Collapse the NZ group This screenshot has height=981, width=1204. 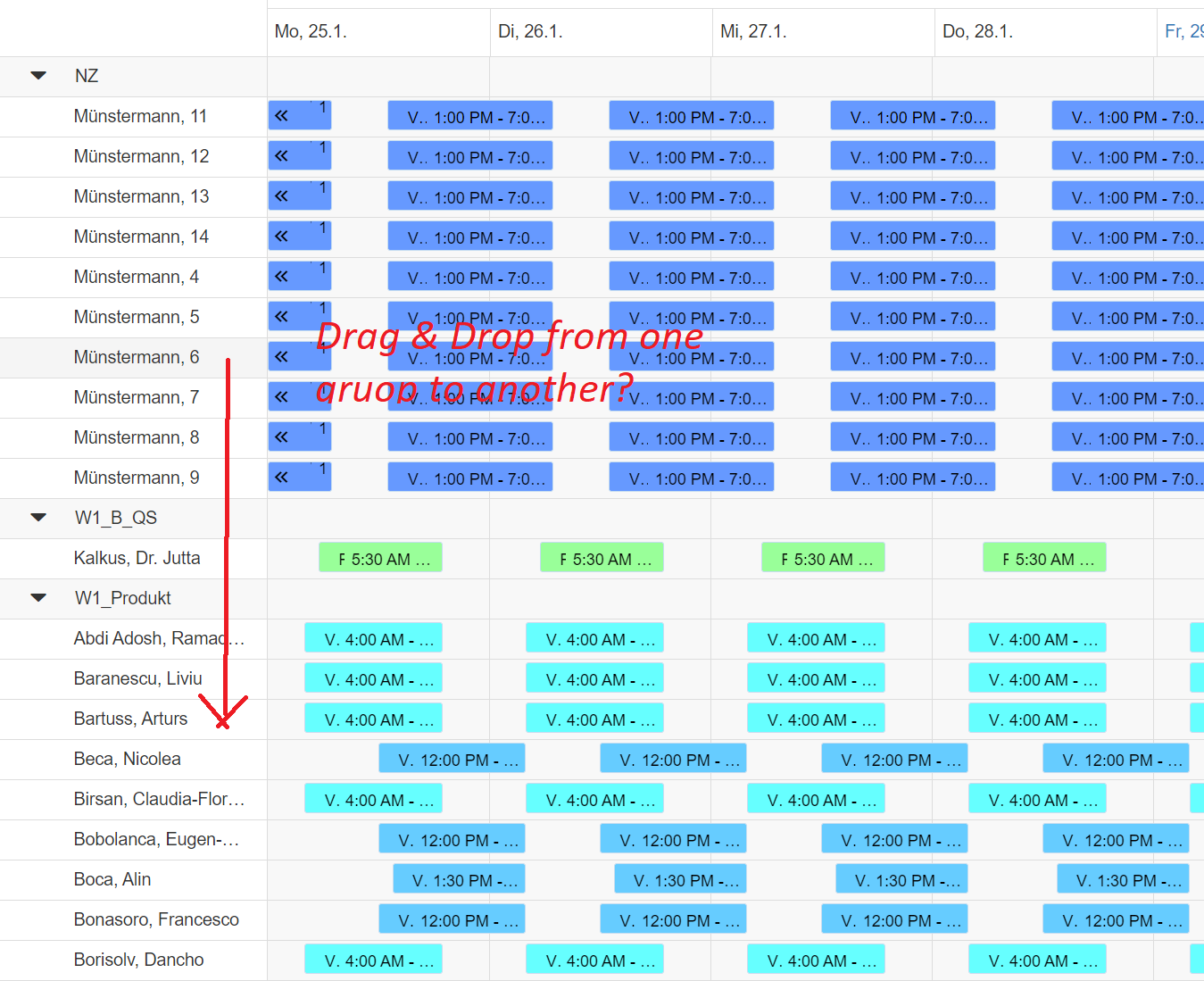[x=38, y=76]
